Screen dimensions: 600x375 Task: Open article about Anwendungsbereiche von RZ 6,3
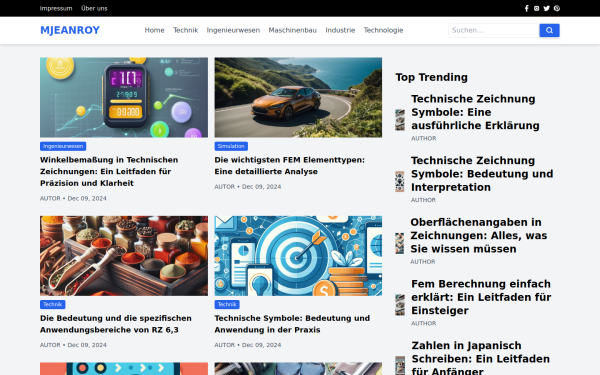(116, 324)
